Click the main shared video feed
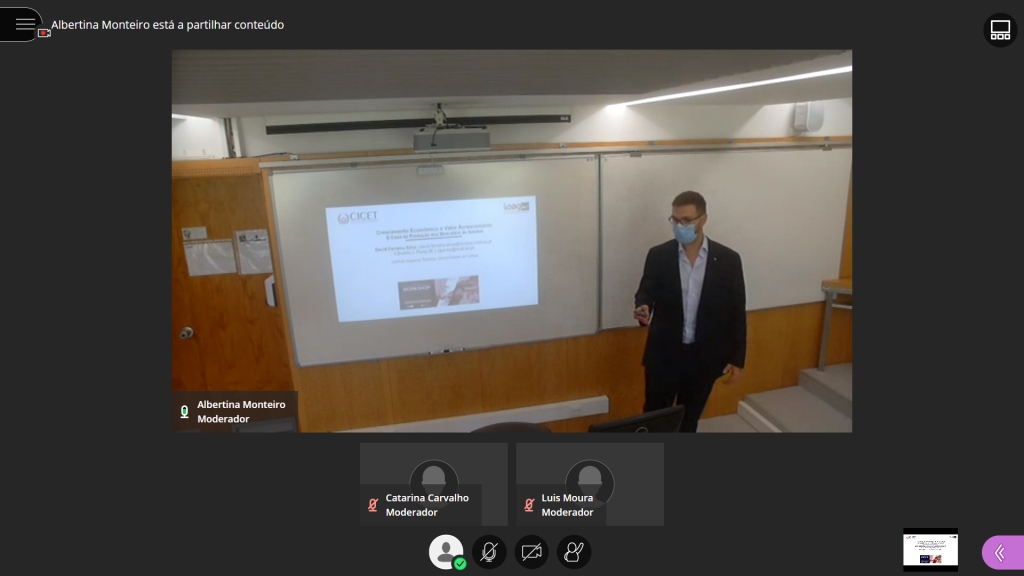The height and width of the screenshot is (576, 1024). (511, 240)
